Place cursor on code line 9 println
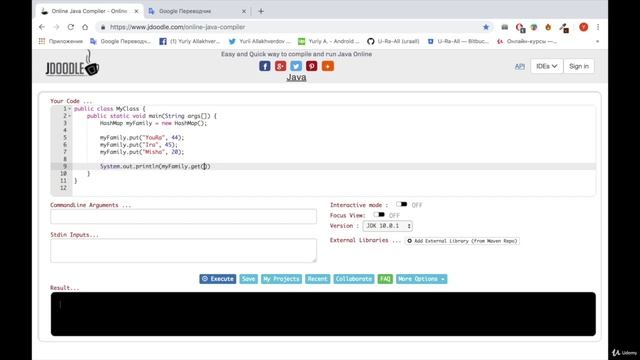Viewport: 640px width, 360px height. (155, 166)
